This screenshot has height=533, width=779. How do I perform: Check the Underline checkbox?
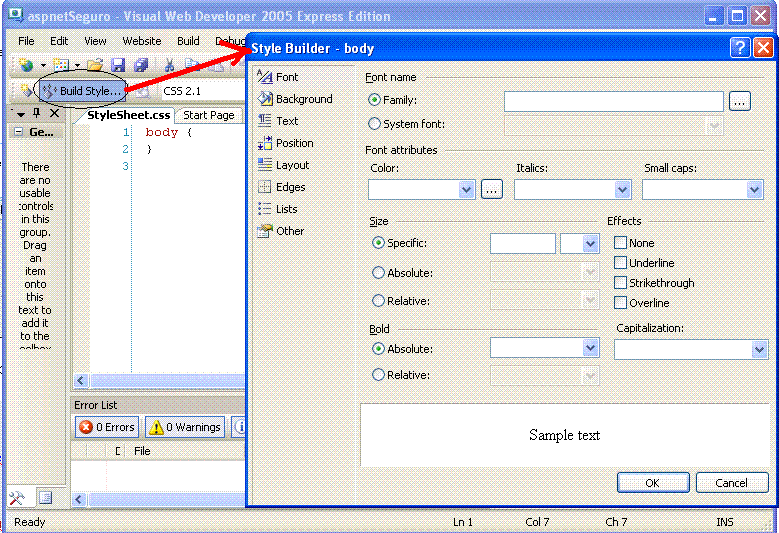[x=620, y=263]
